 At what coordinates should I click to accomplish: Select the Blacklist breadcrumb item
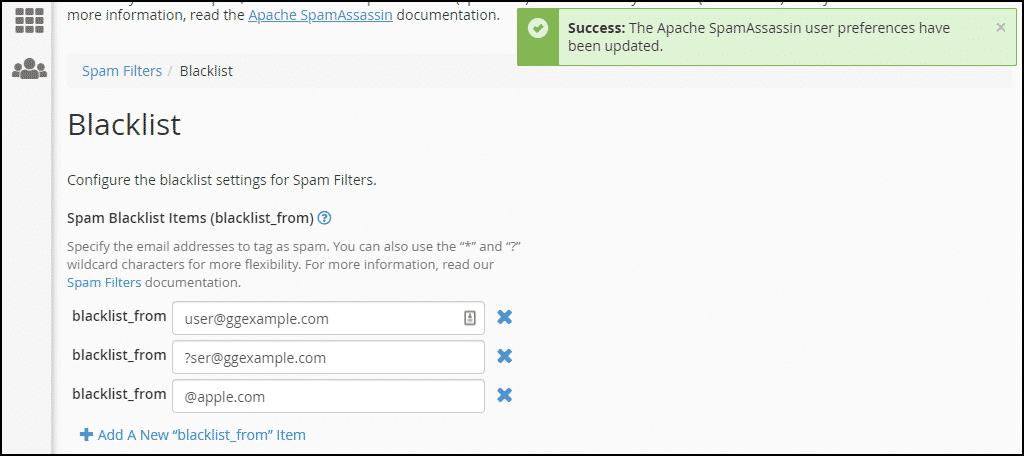206,71
